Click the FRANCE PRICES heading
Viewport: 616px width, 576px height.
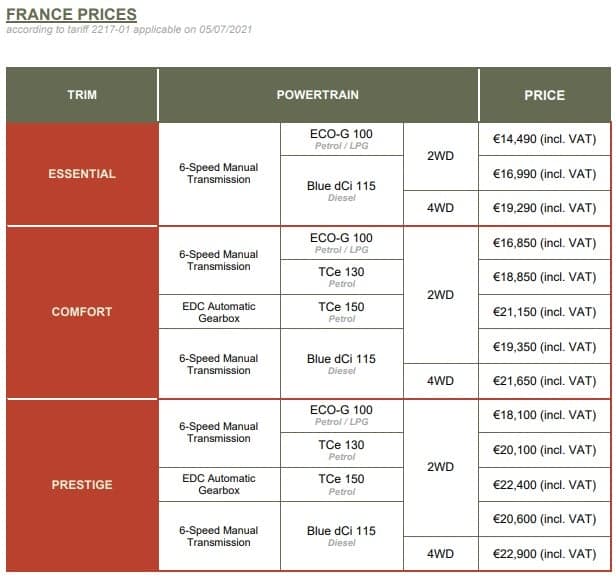click(71, 15)
